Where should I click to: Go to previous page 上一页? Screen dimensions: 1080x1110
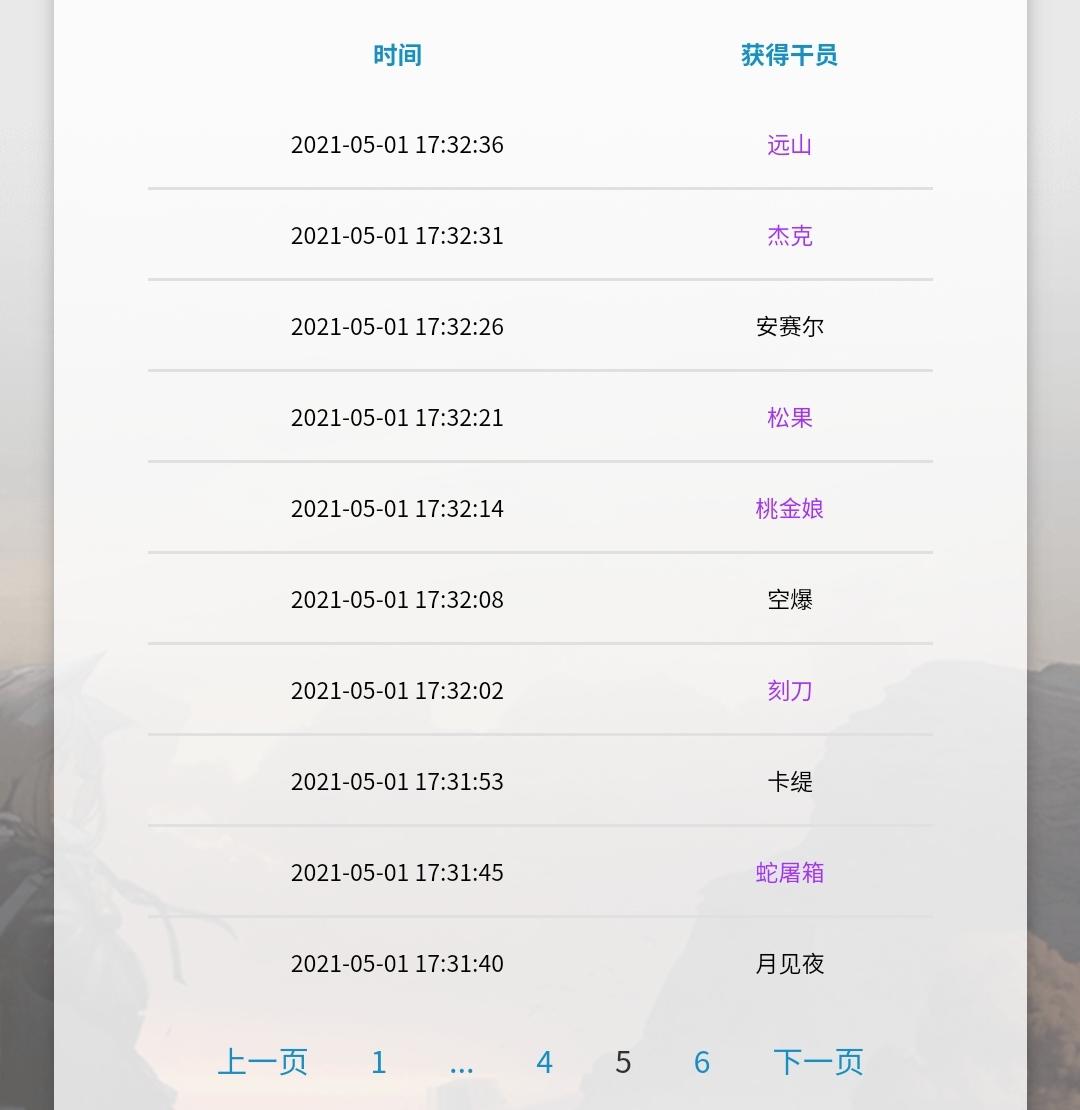(263, 1062)
